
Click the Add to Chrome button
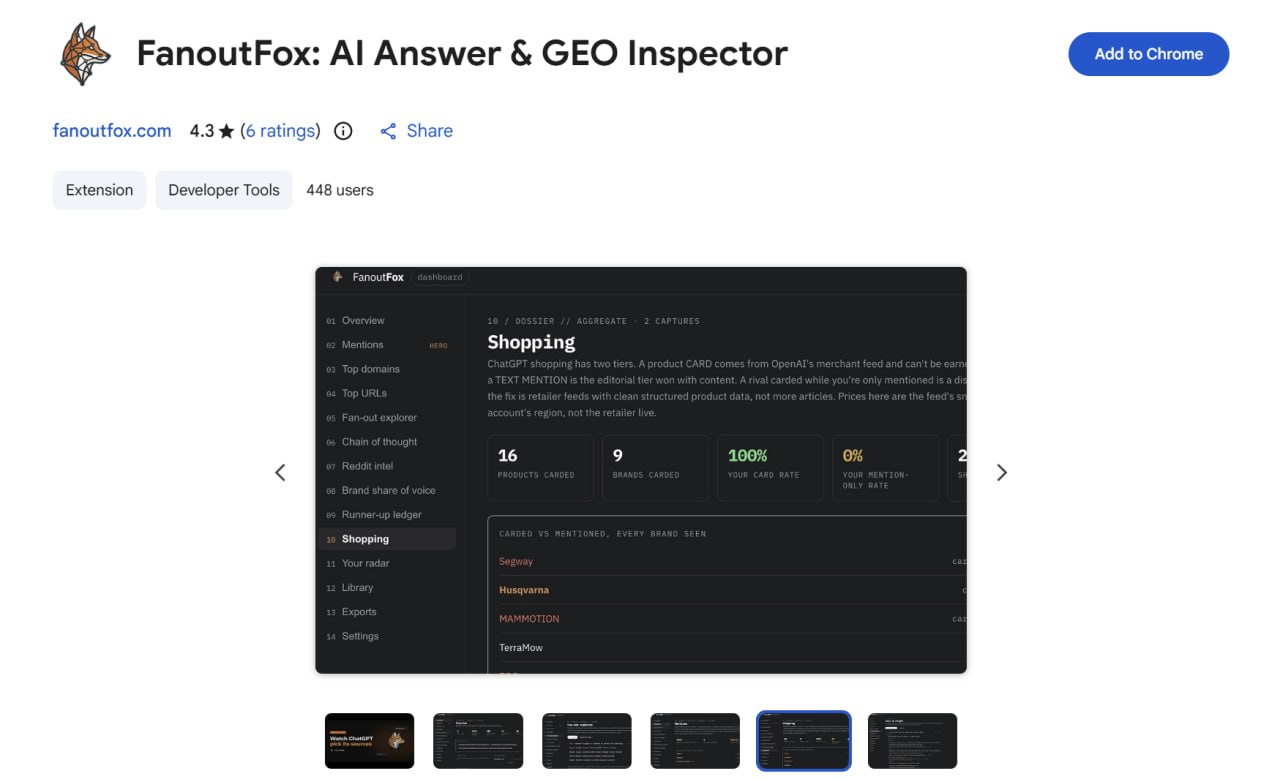tap(1148, 54)
